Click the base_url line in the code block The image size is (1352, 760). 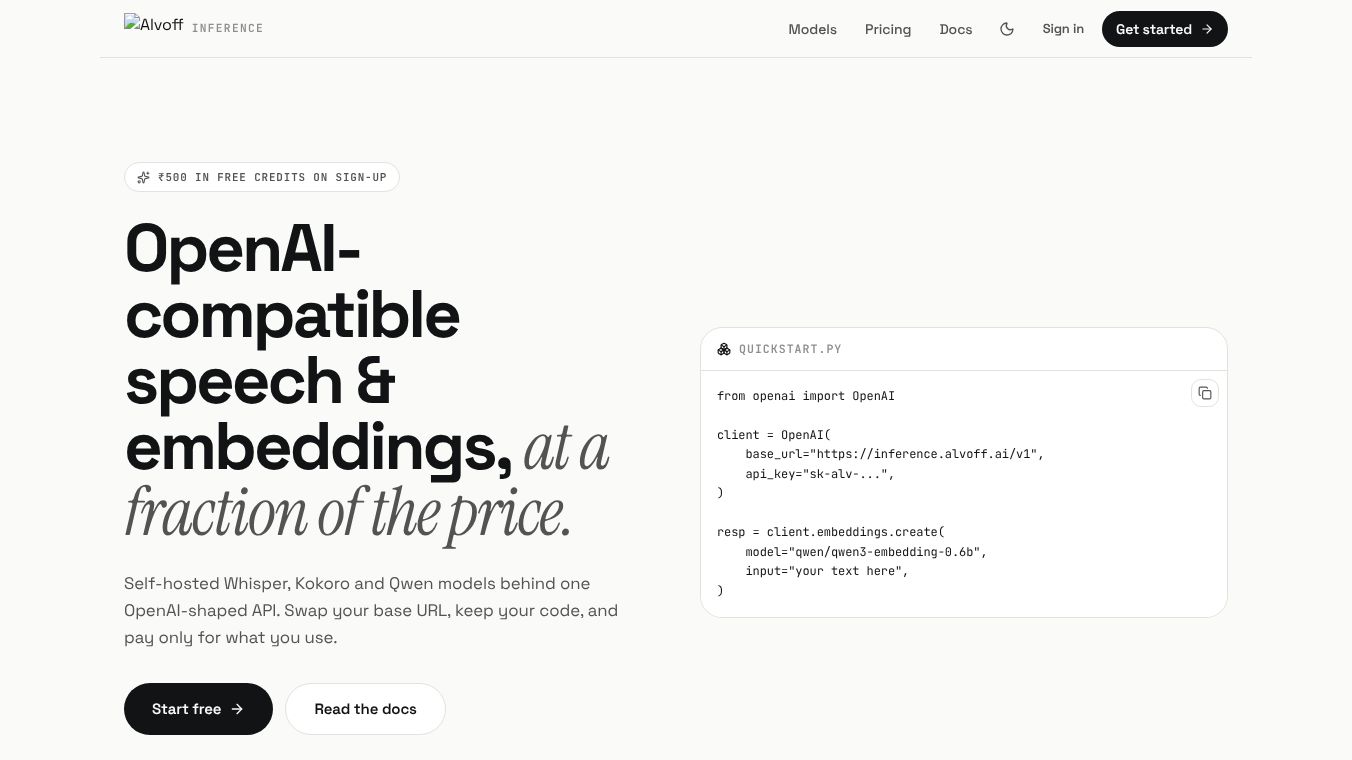[x=894, y=454]
